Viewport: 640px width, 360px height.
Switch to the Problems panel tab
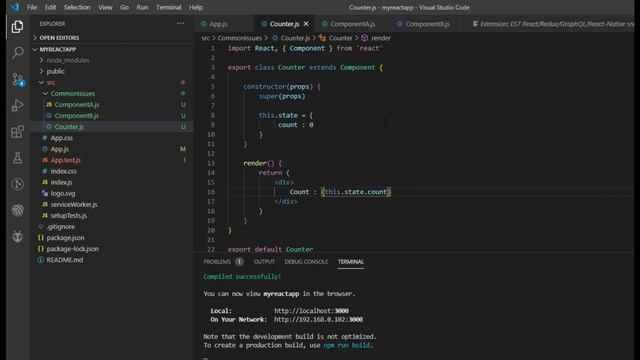(217, 262)
